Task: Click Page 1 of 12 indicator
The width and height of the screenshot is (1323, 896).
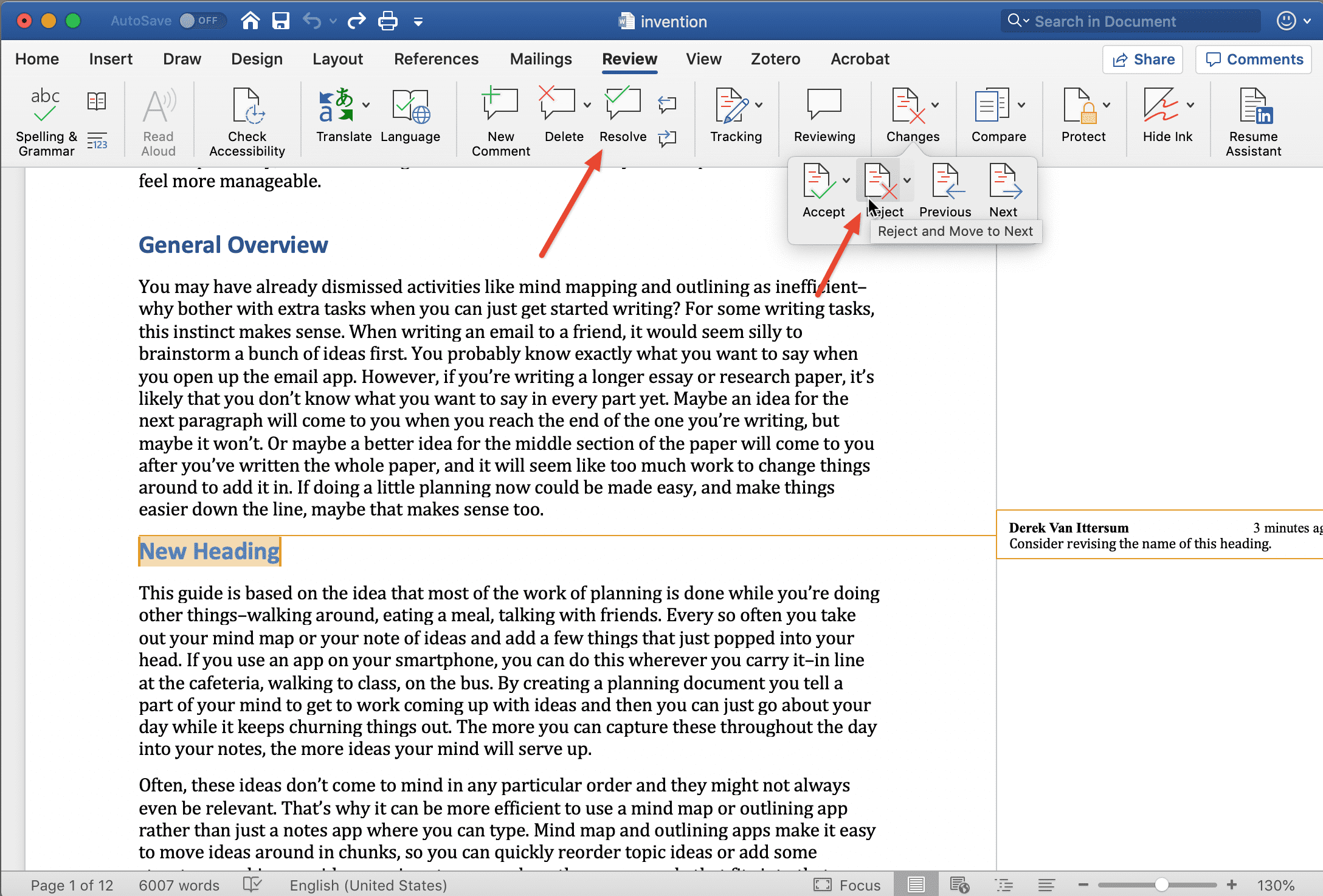Action: pos(72,885)
